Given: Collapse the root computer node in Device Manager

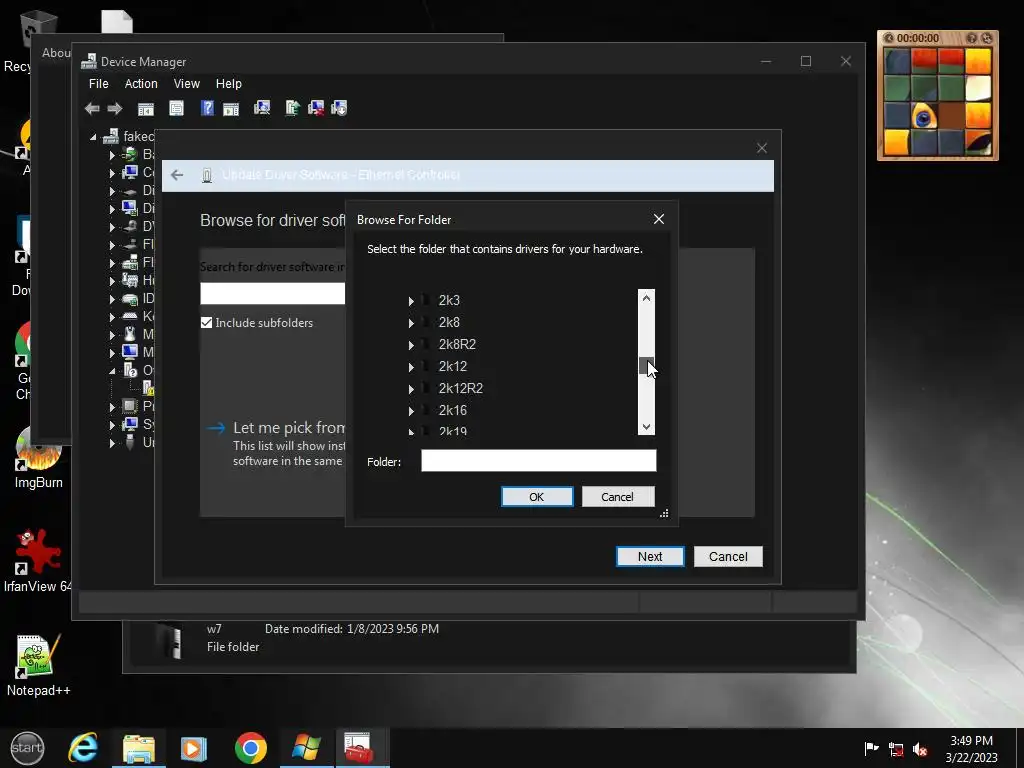Looking at the screenshot, I should tap(93, 137).
